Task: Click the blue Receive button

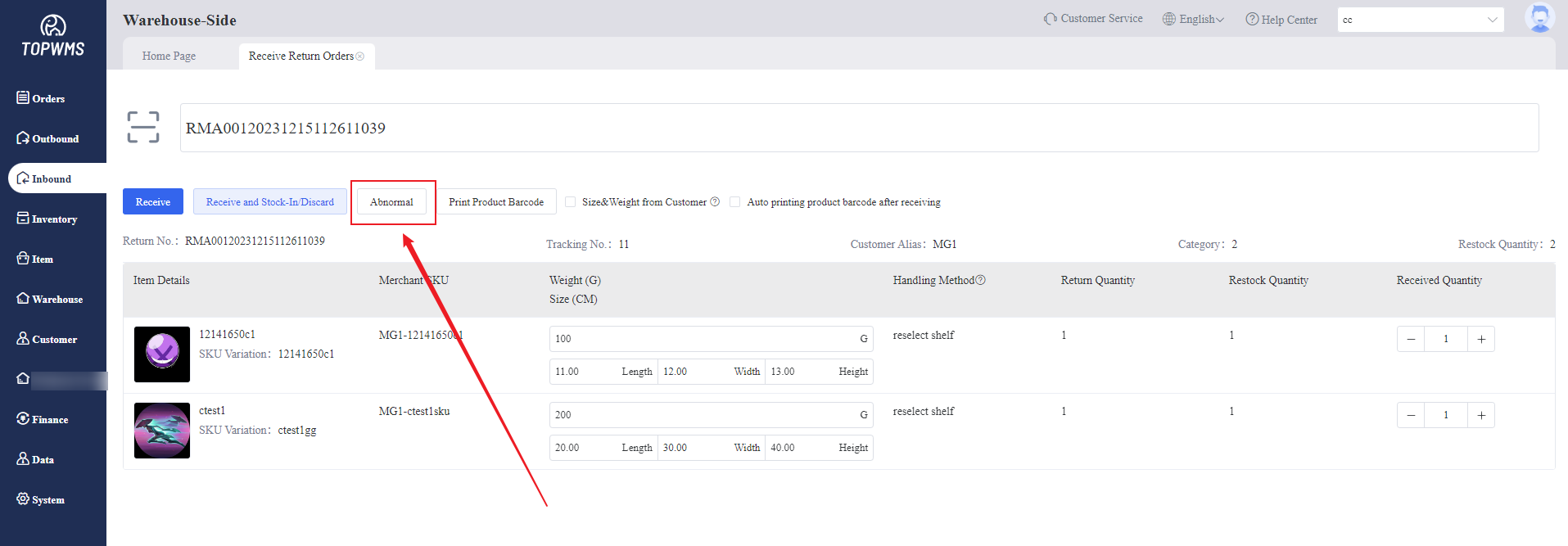Action: tap(153, 202)
